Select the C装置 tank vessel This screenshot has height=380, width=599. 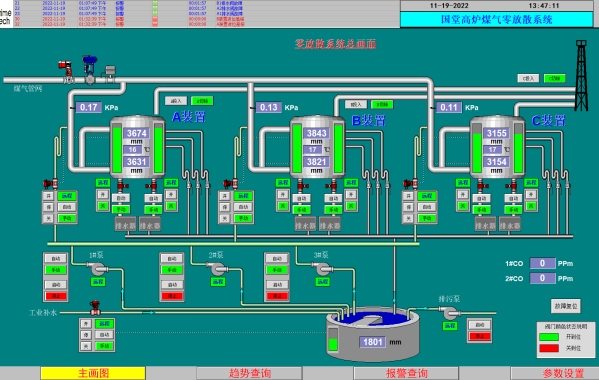[x=497, y=147]
